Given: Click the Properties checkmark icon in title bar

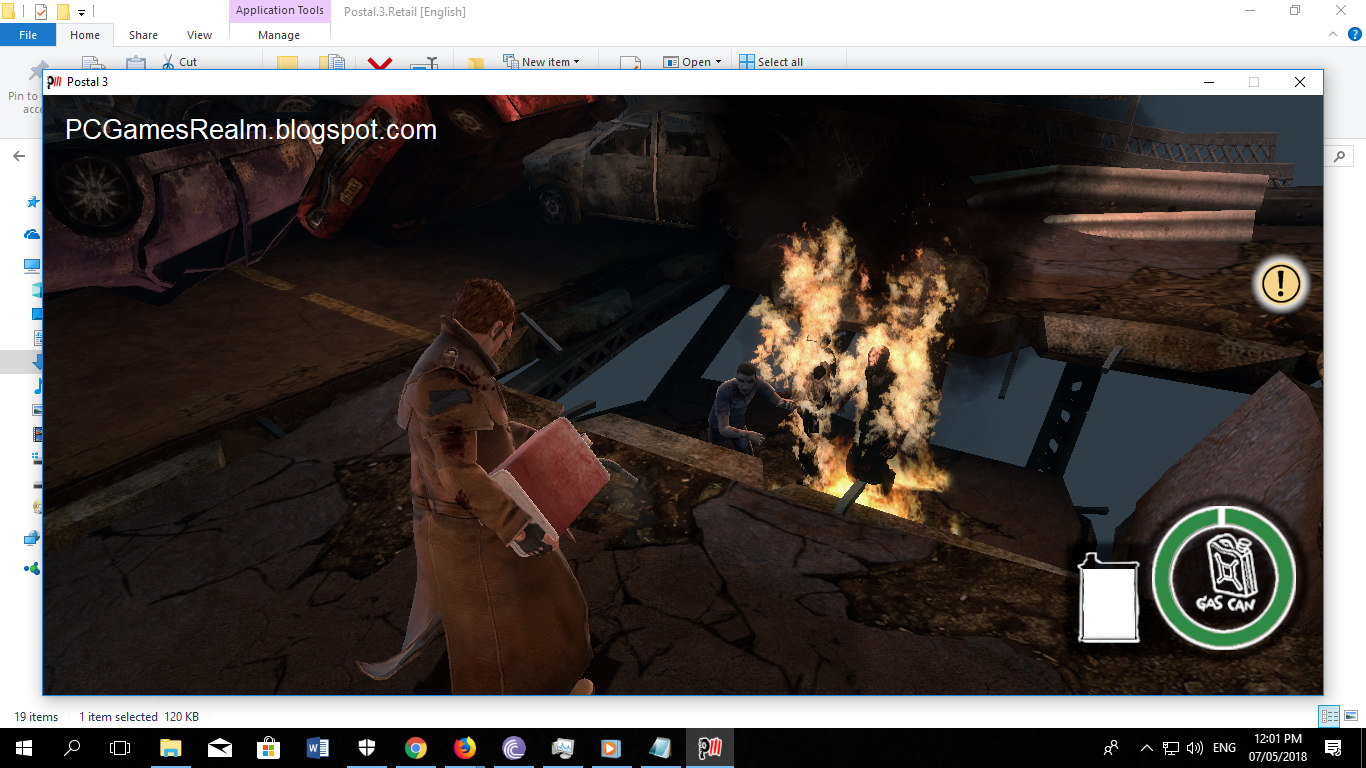Looking at the screenshot, I should point(41,12).
